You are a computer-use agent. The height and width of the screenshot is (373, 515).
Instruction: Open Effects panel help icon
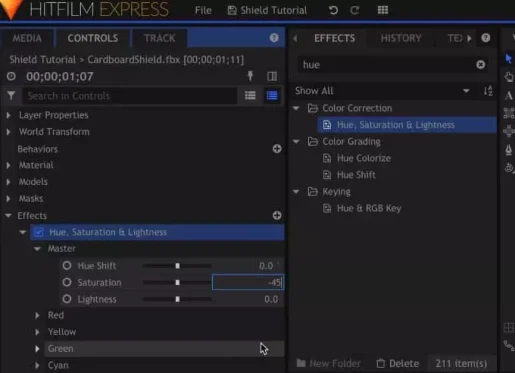(x=486, y=38)
